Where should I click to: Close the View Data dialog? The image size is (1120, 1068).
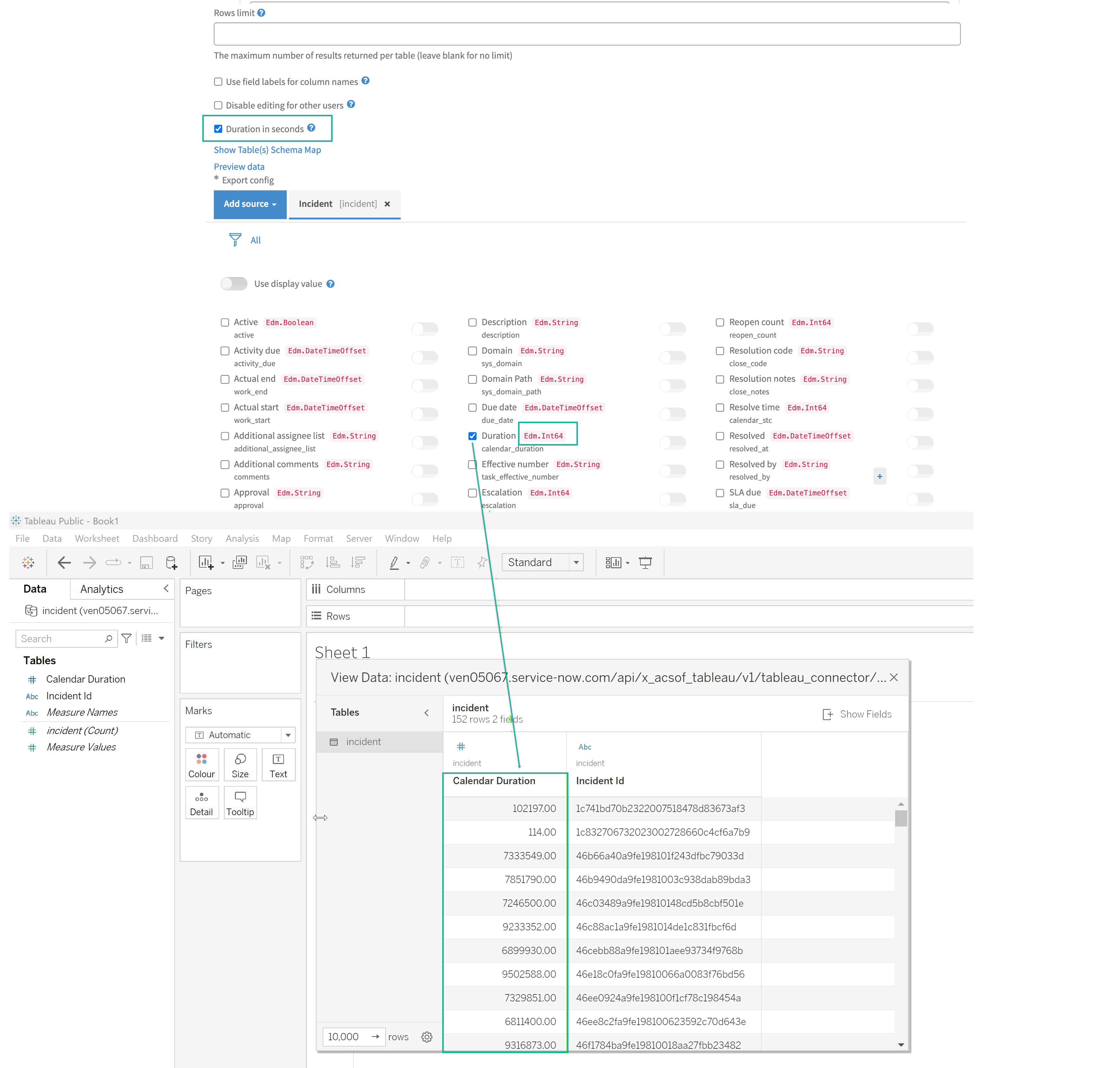point(893,677)
